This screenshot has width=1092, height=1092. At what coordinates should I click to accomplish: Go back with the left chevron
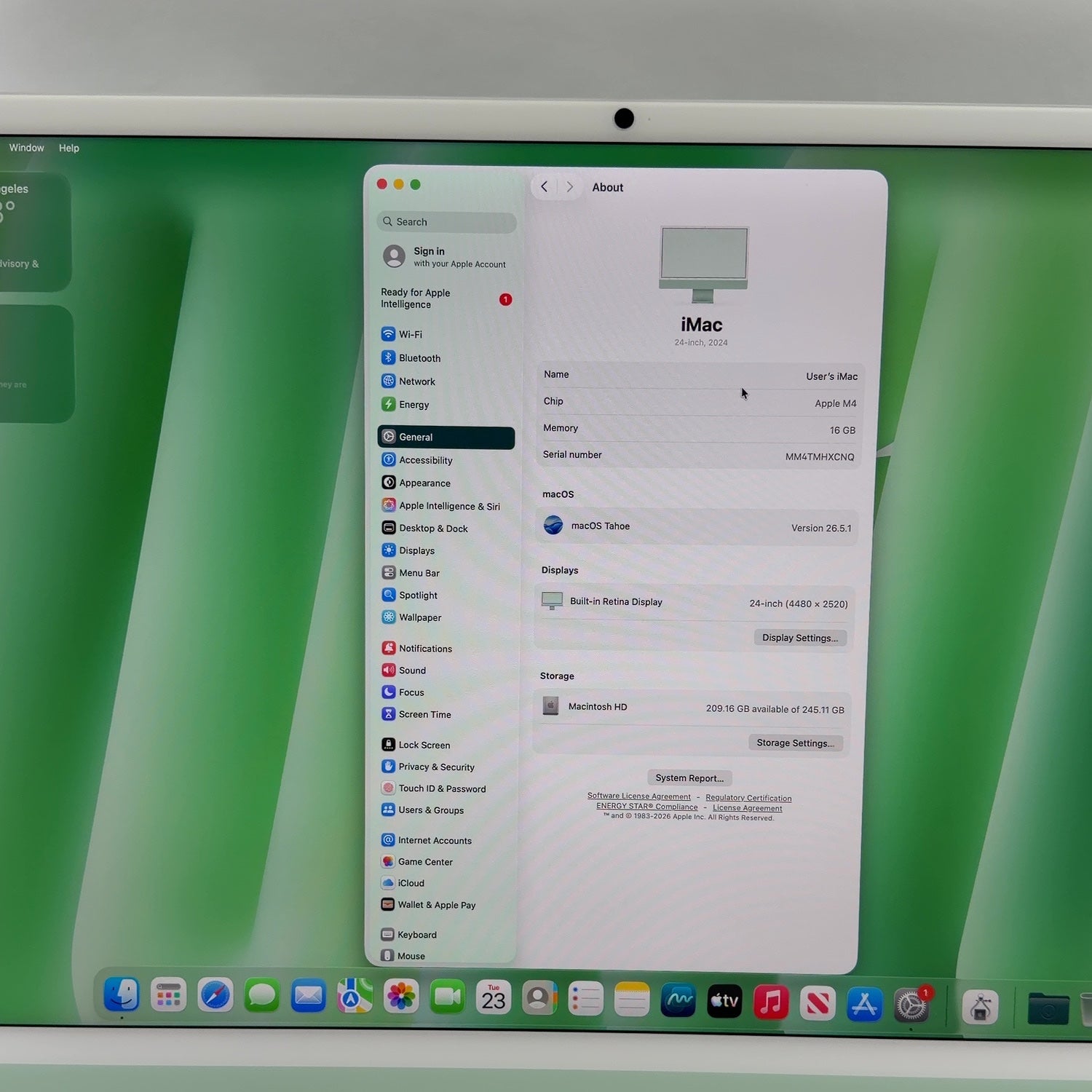(x=544, y=187)
